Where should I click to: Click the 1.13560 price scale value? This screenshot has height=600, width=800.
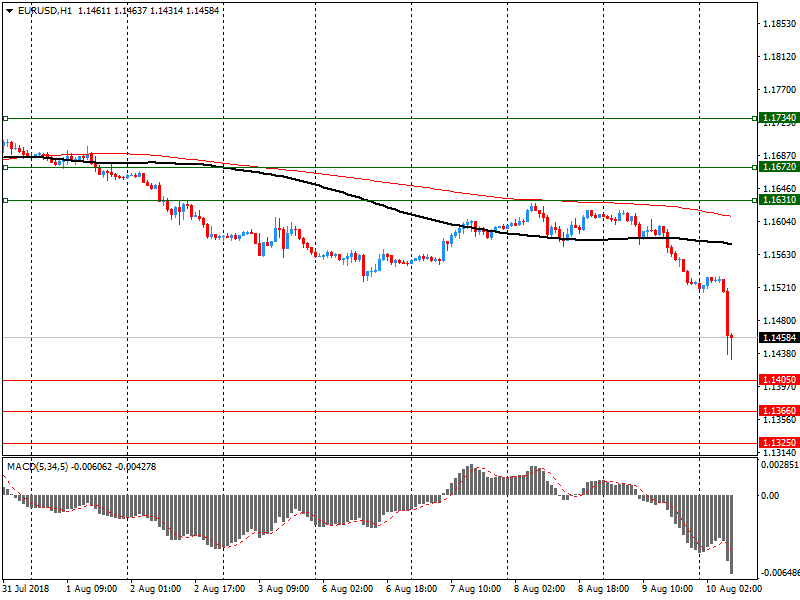[x=780, y=420]
